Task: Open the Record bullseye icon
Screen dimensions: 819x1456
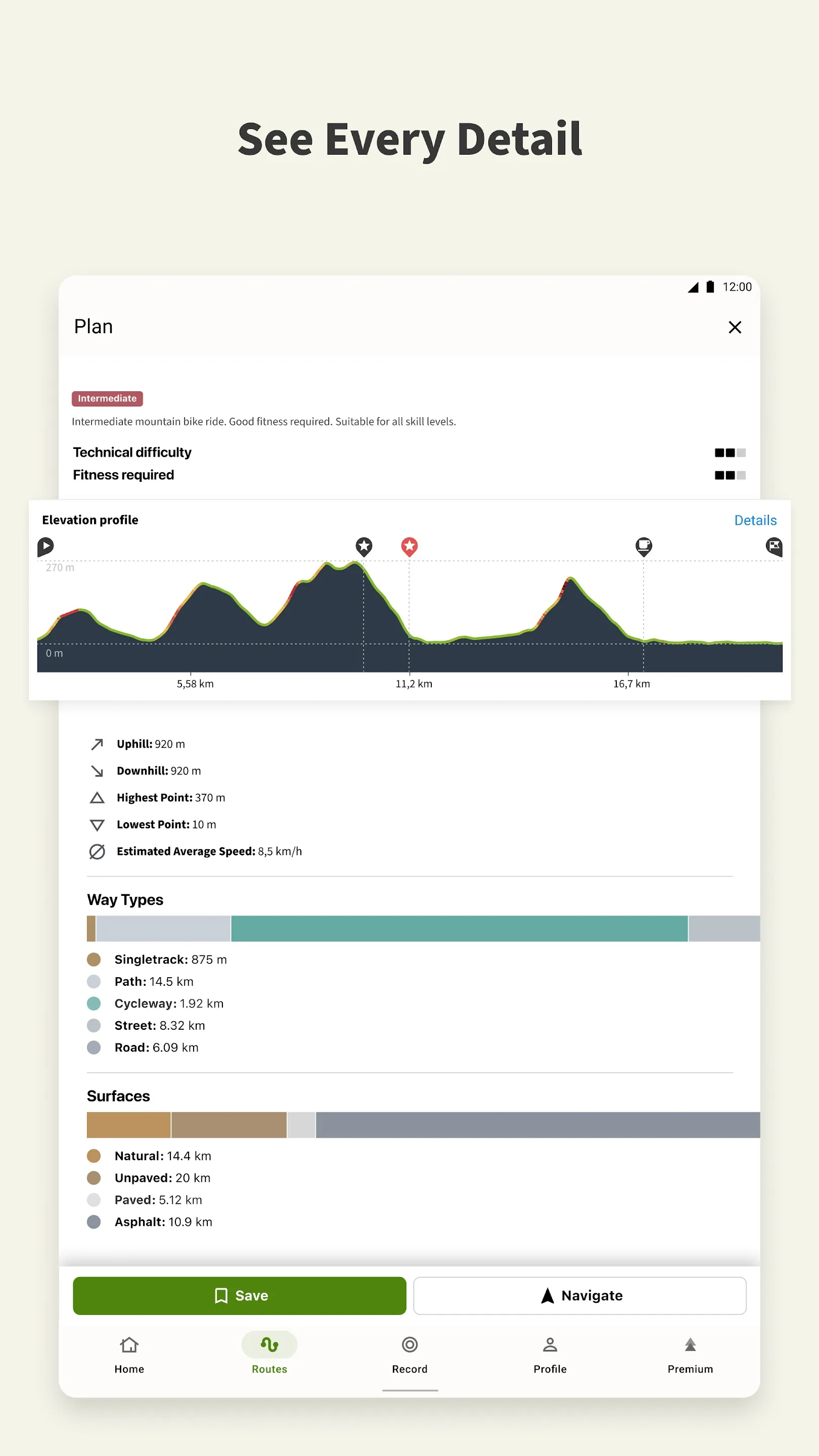Action: click(410, 1345)
